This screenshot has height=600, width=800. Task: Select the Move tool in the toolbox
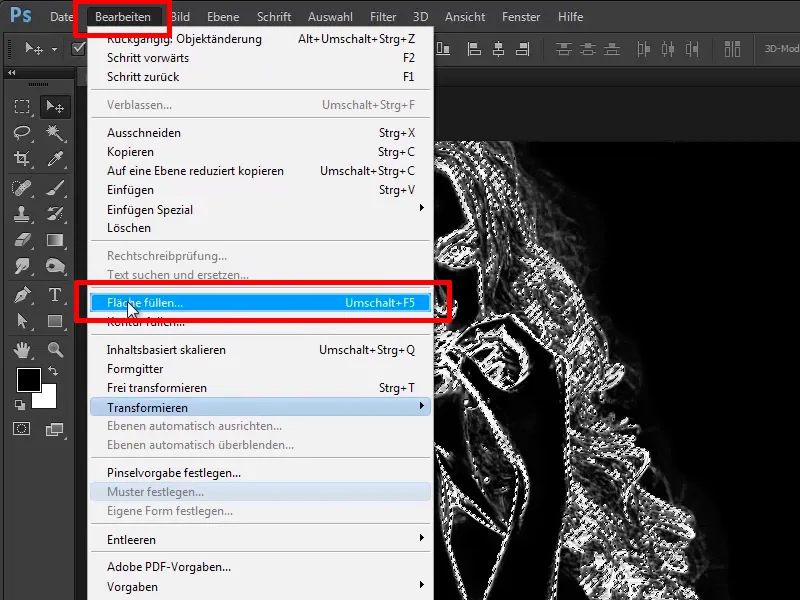pos(55,107)
